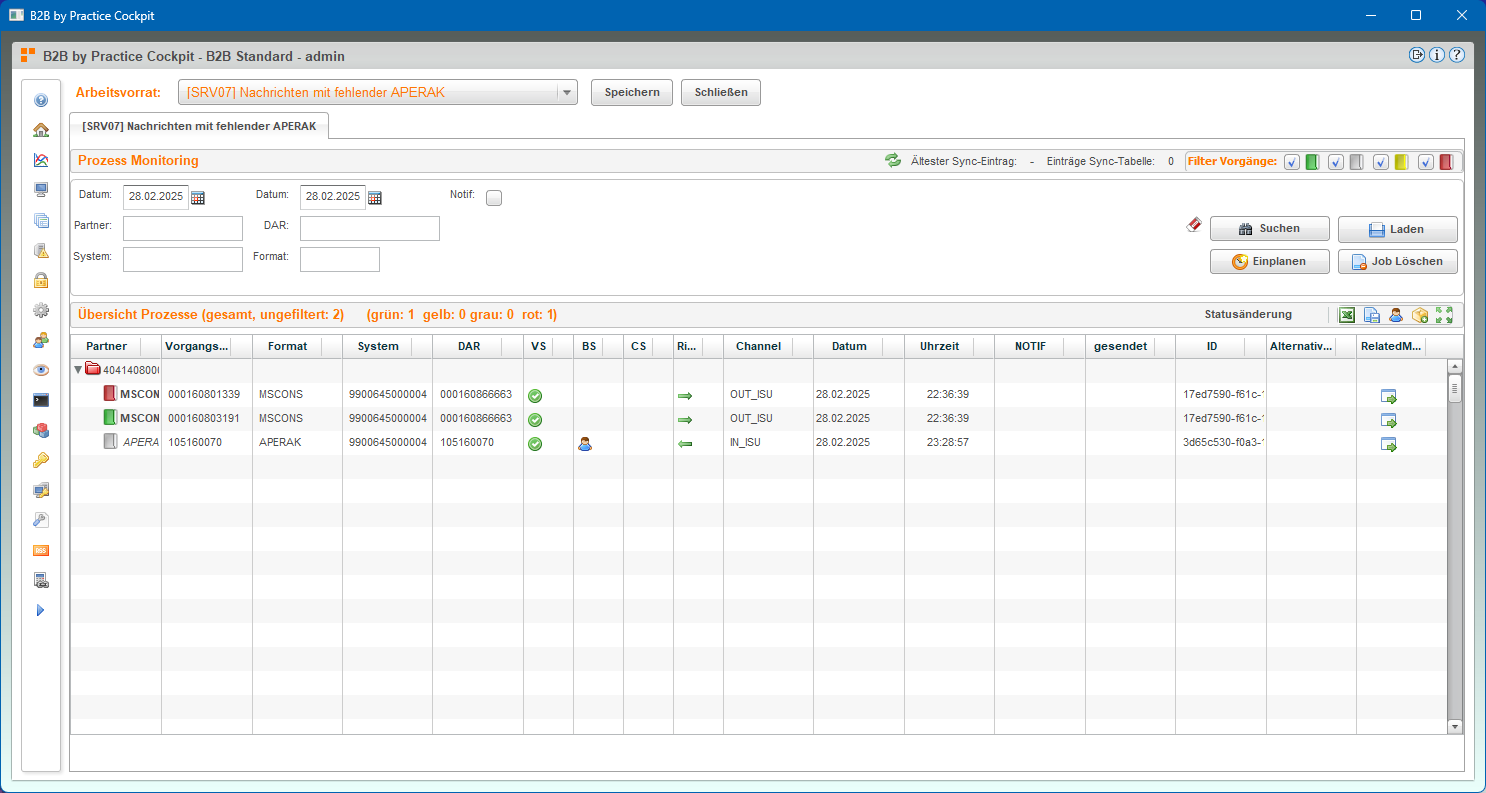This screenshot has width=1486, height=793.
Task: Click the package-with-plus toolbar icon
Action: (x=1420, y=315)
